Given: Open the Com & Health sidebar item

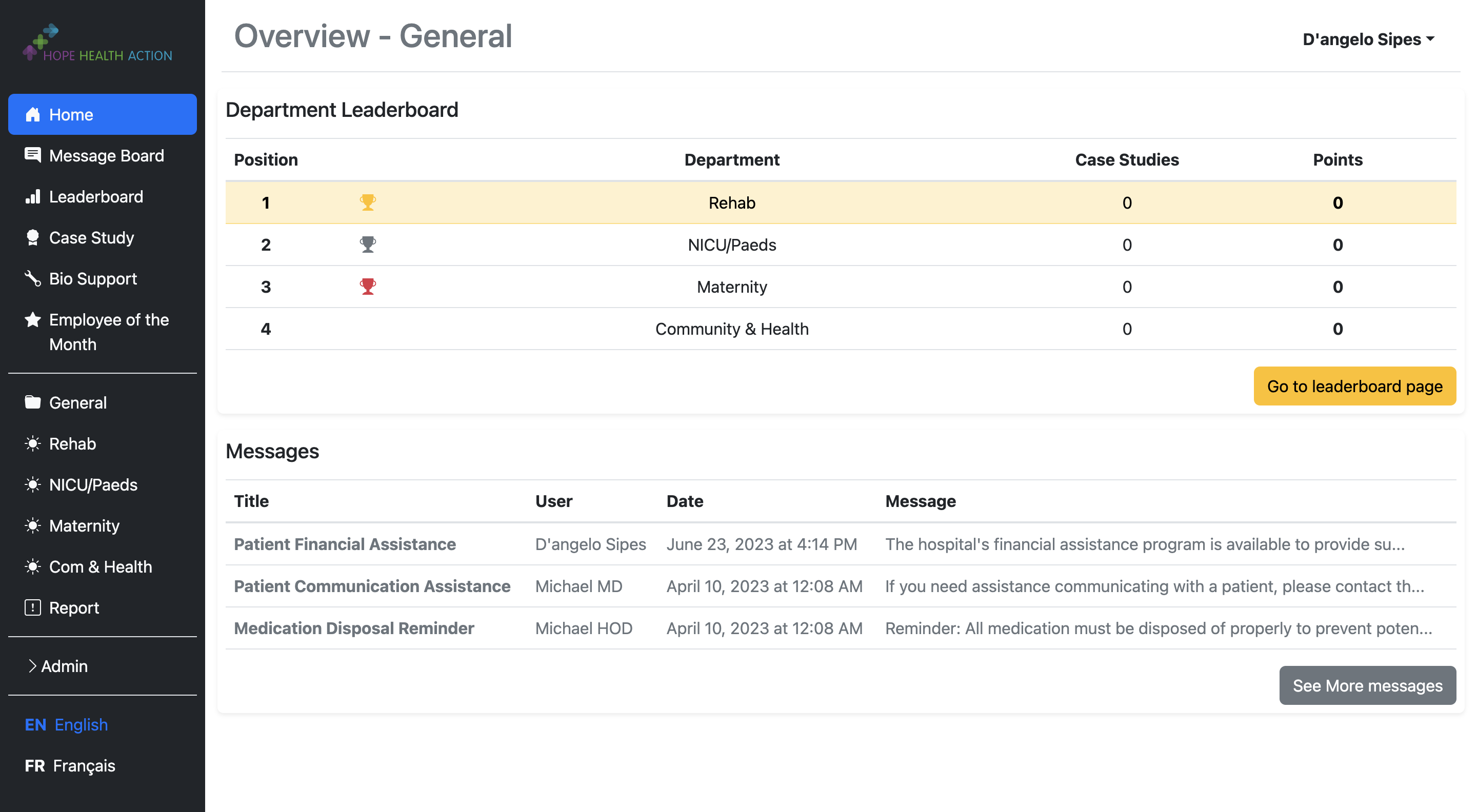Looking at the screenshot, I should coord(101,567).
